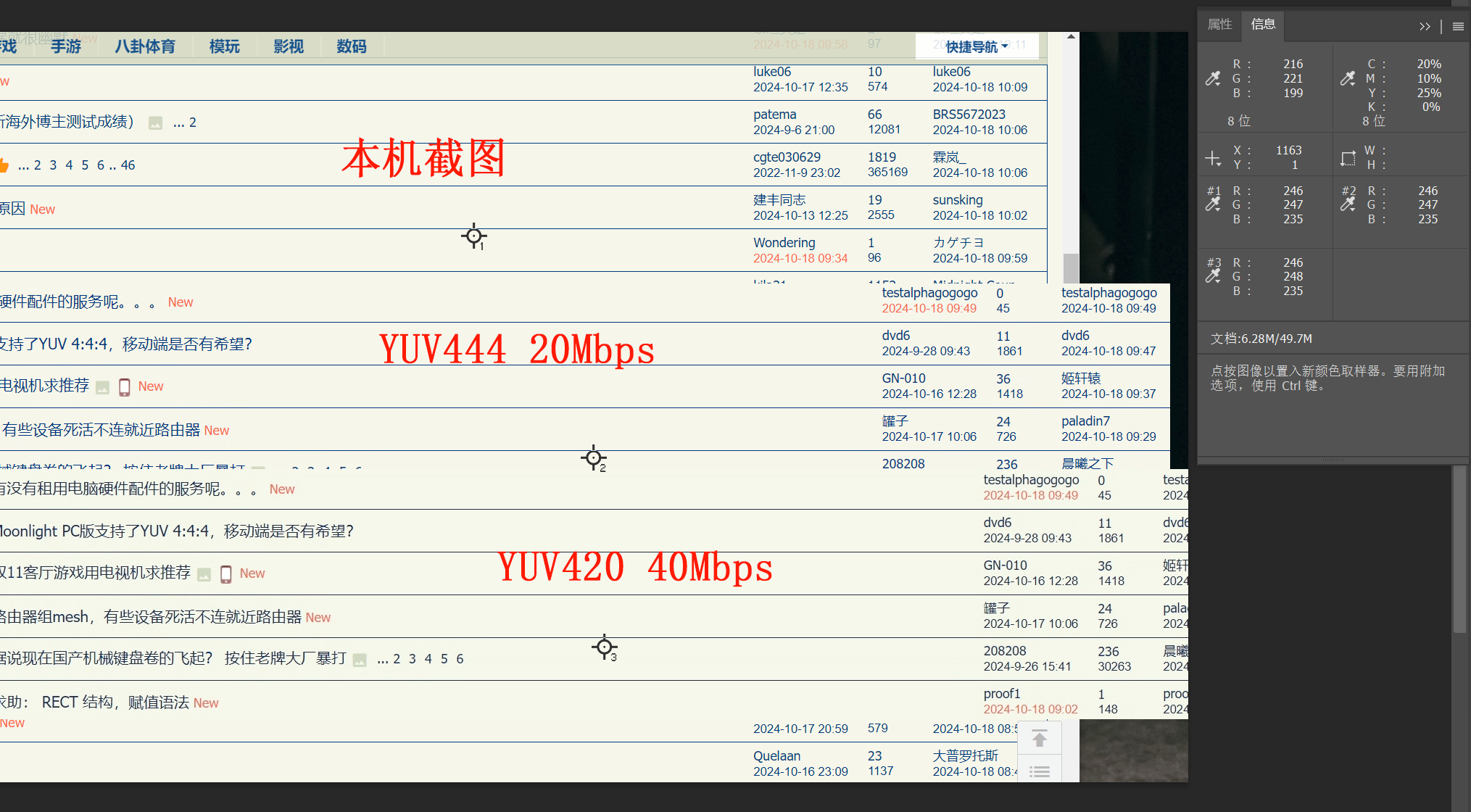This screenshot has height=812, width=1471.
Task: Select the 信息 panel tab
Action: pyautogui.click(x=1263, y=25)
